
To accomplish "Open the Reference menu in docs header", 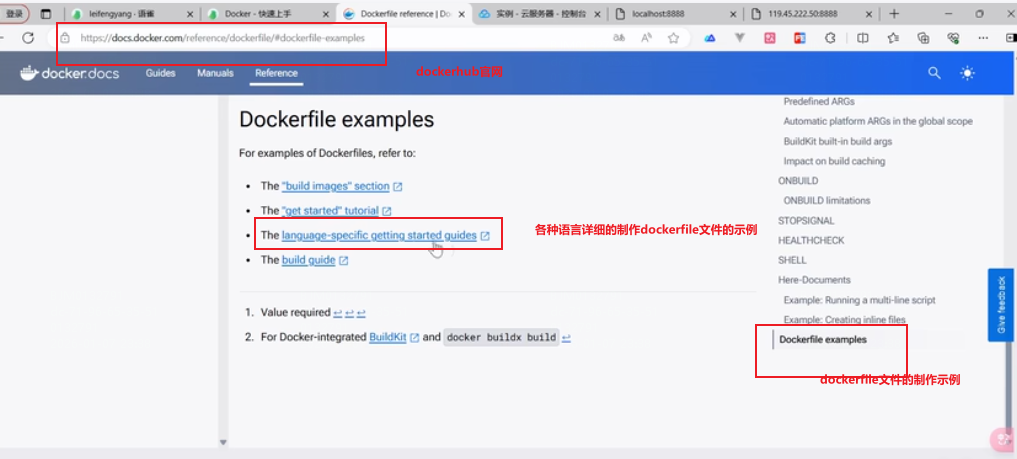I will pyautogui.click(x=276, y=73).
